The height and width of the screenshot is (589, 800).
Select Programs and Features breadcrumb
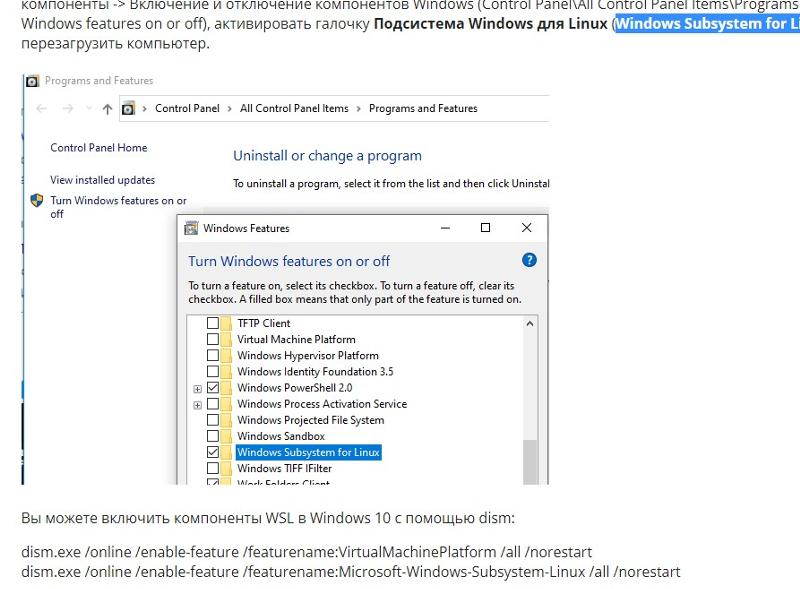click(423, 108)
